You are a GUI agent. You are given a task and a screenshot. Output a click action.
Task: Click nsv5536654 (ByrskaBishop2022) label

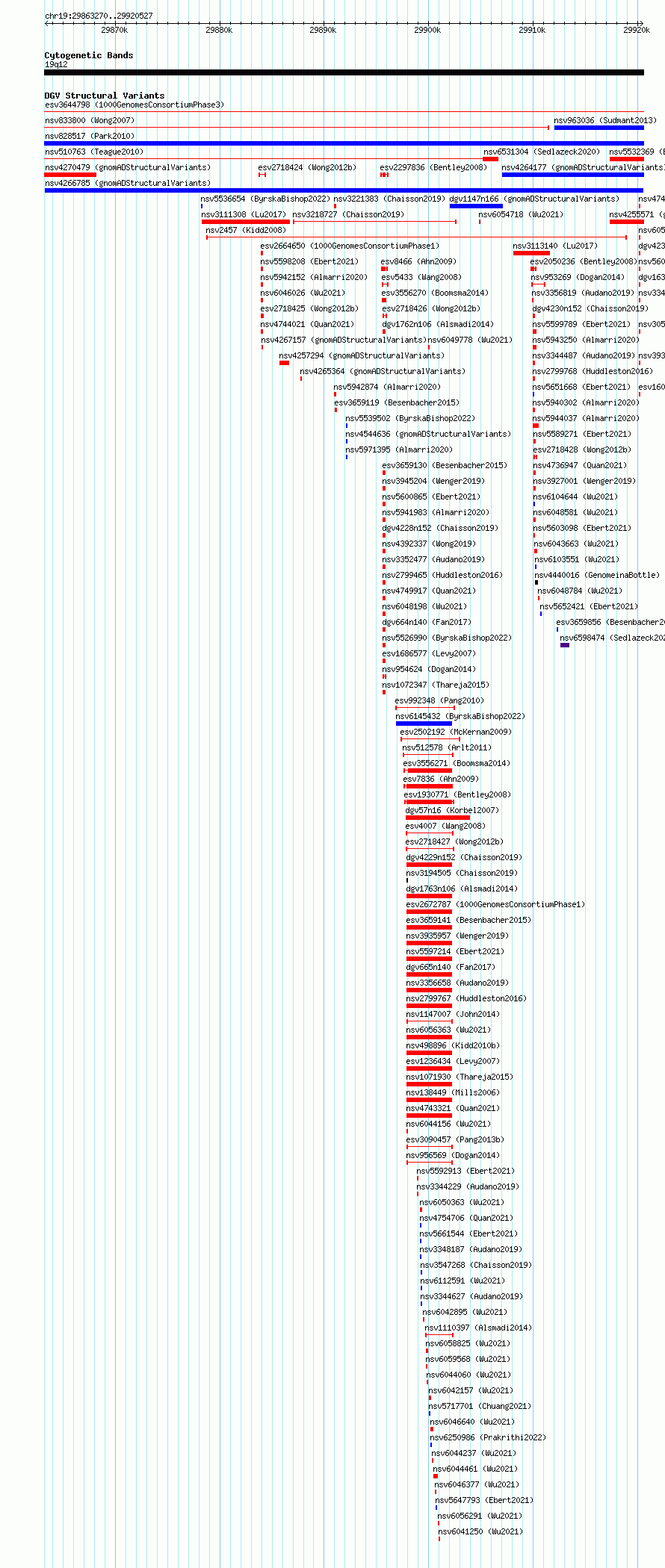[x=265, y=199]
